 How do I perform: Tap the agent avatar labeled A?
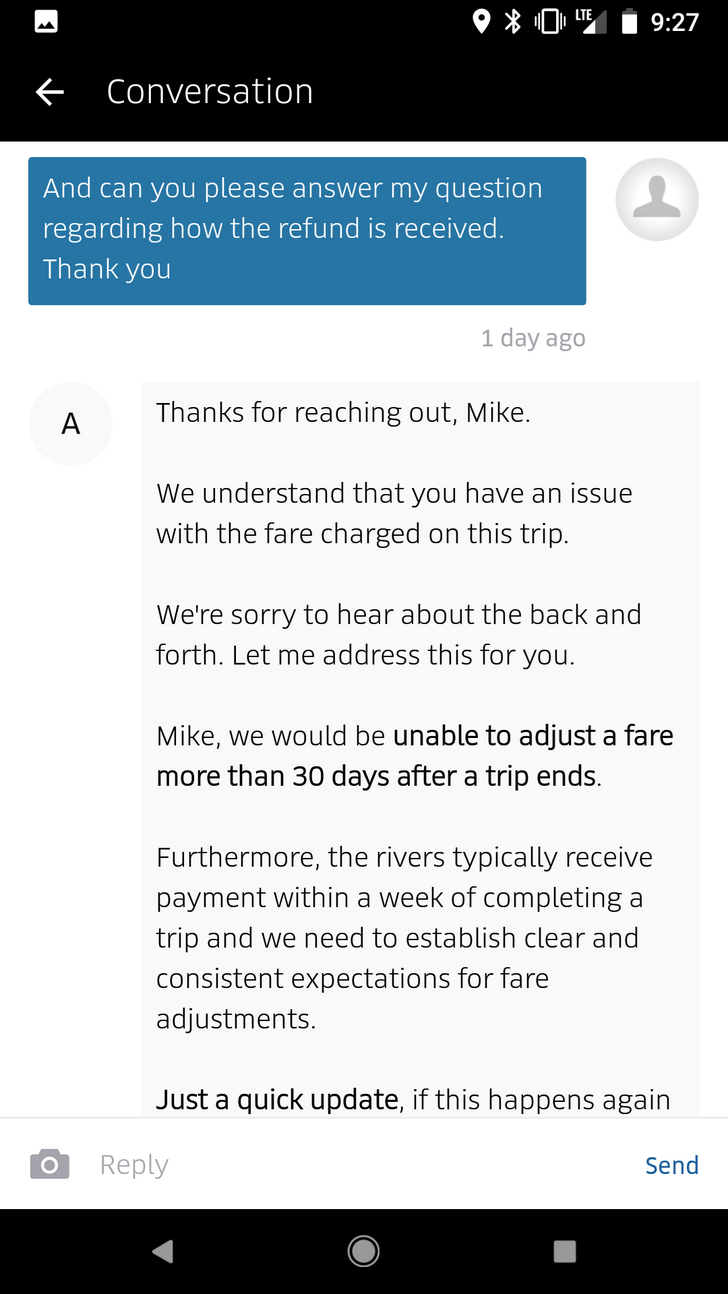(71, 424)
